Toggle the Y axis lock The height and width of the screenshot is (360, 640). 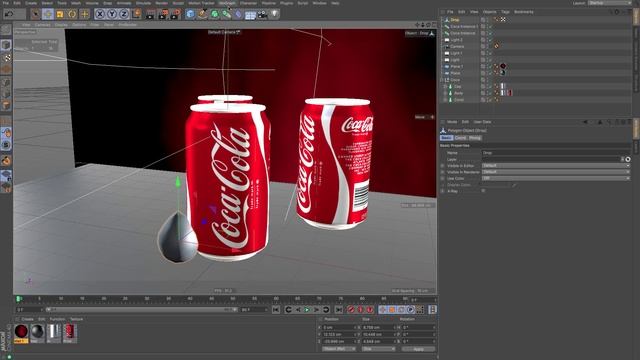[111, 14]
